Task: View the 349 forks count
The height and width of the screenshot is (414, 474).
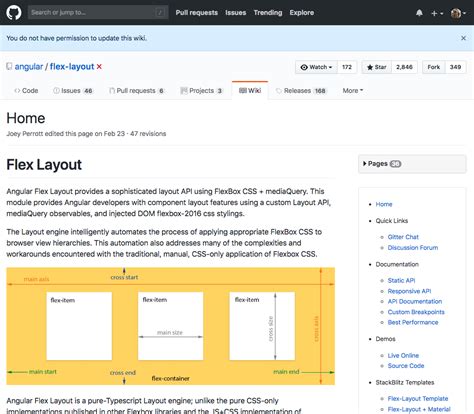Action: (x=455, y=67)
